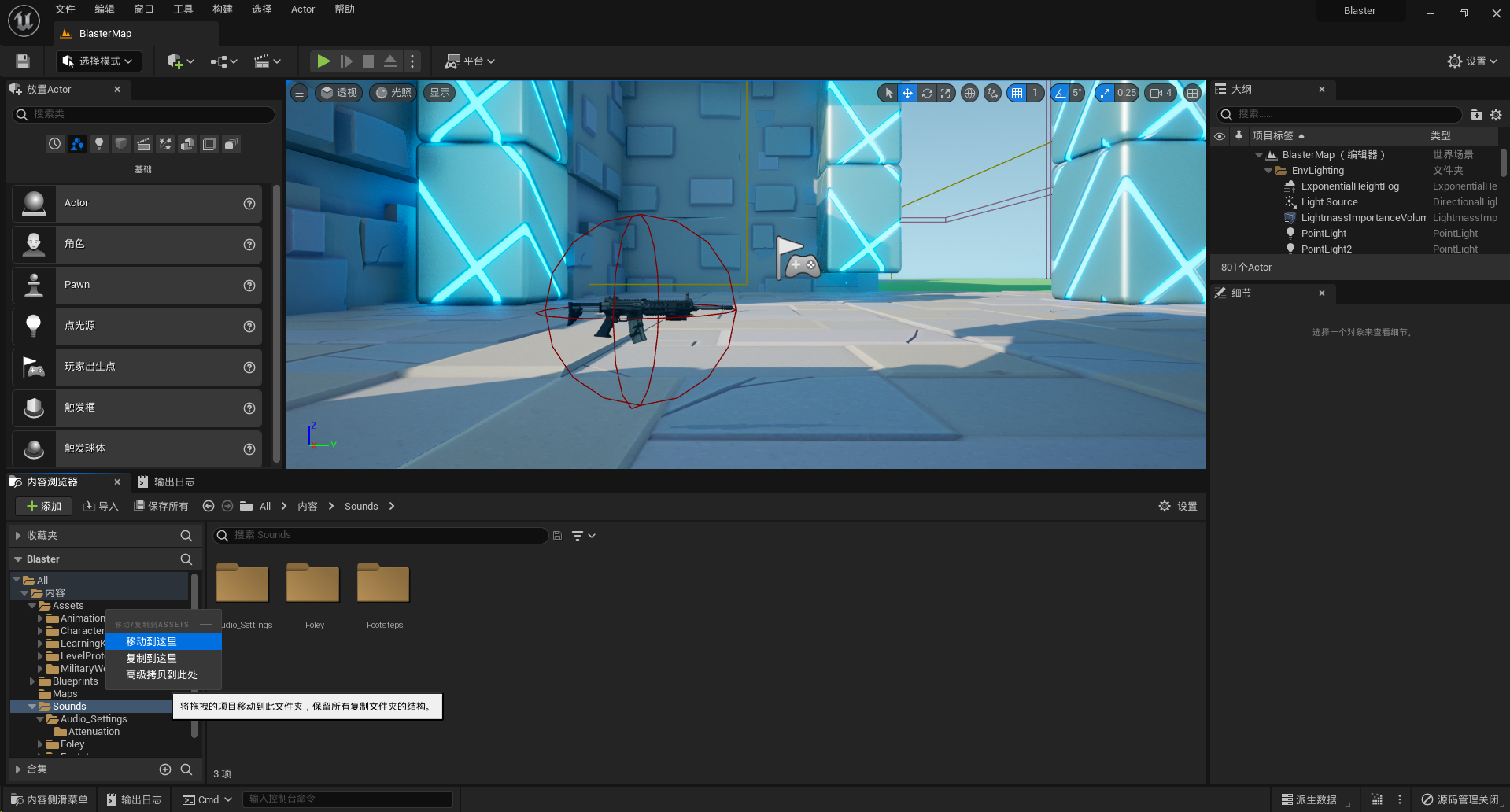This screenshot has width=1510, height=812.
Task: Toggle rotation angle snapping
Action: [x=1061, y=93]
